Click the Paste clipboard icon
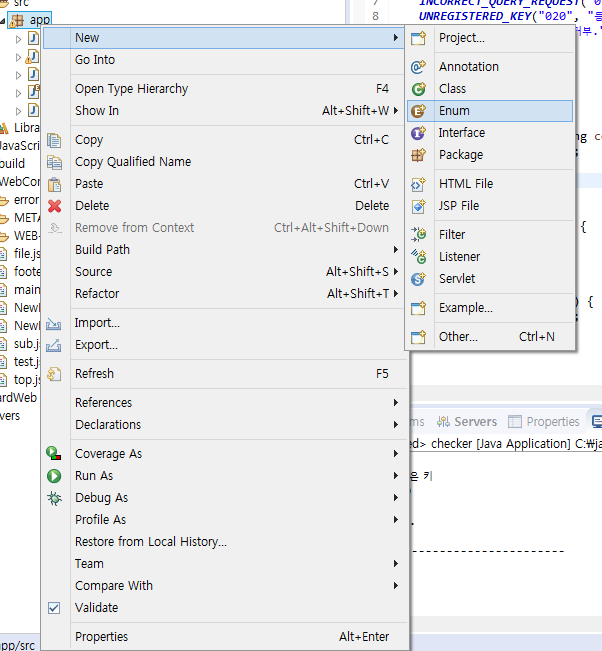This screenshot has height=651, width=602. click(x=54, y=184)
